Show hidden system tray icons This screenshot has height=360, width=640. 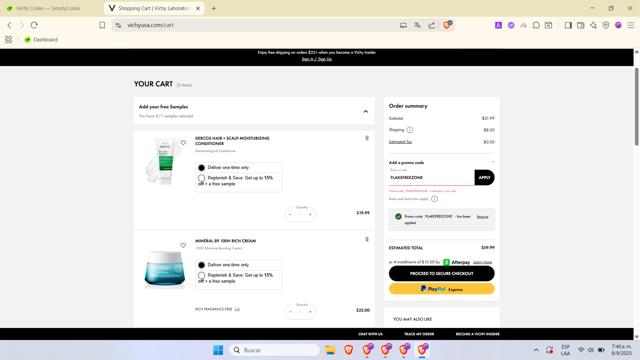tap(536, 350)
